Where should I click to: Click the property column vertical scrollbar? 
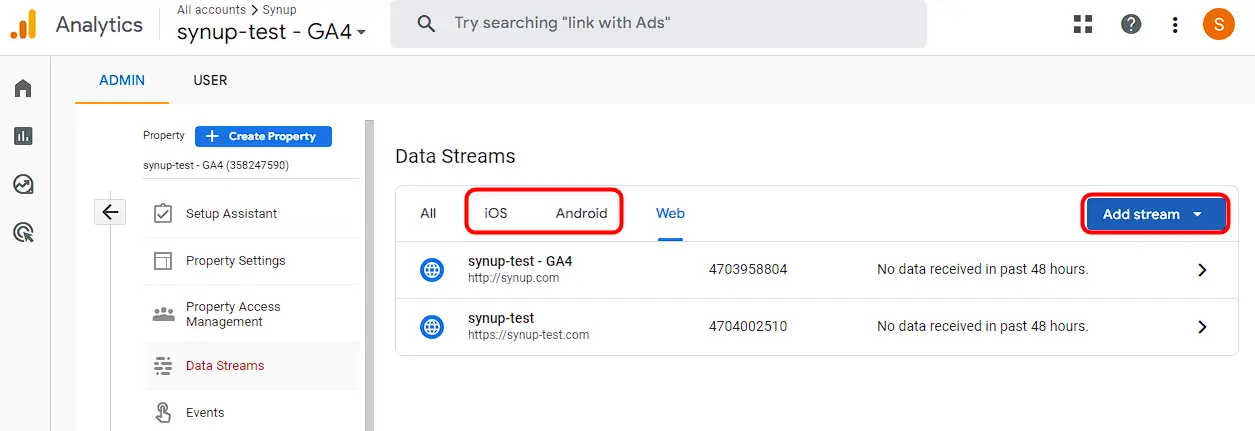[x=369, y=275]
